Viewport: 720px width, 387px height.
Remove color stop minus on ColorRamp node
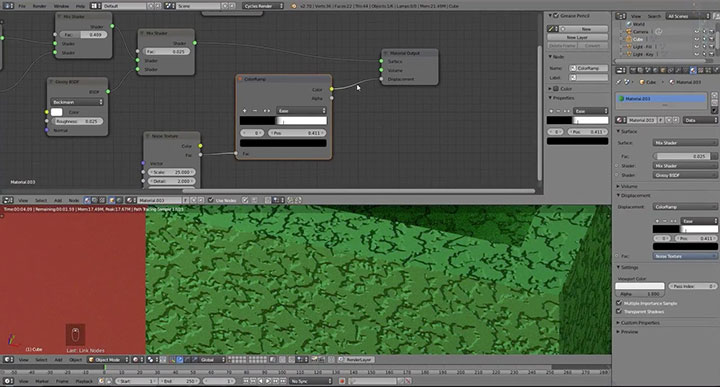[x=255, y=111]
